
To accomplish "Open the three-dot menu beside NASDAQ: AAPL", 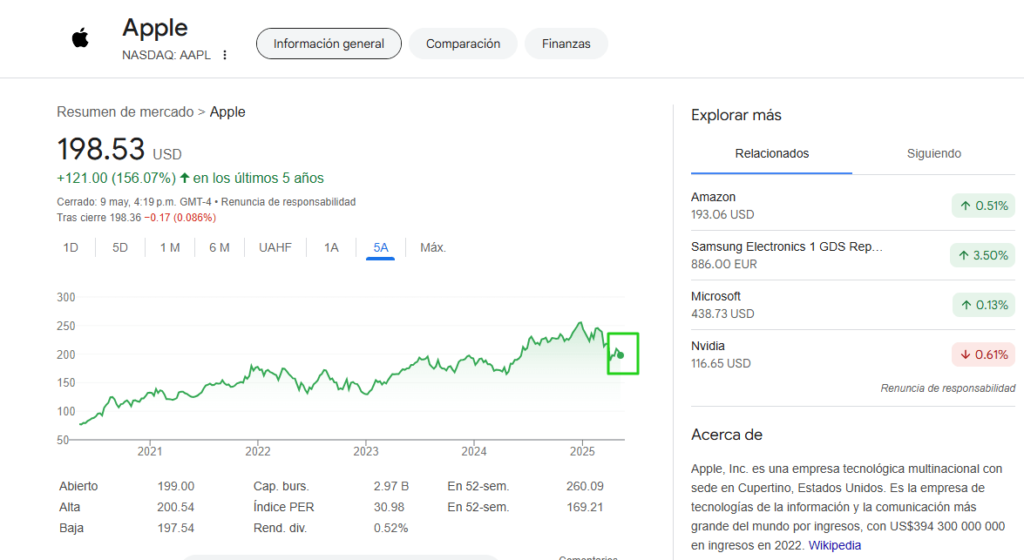I will point(225,55).
